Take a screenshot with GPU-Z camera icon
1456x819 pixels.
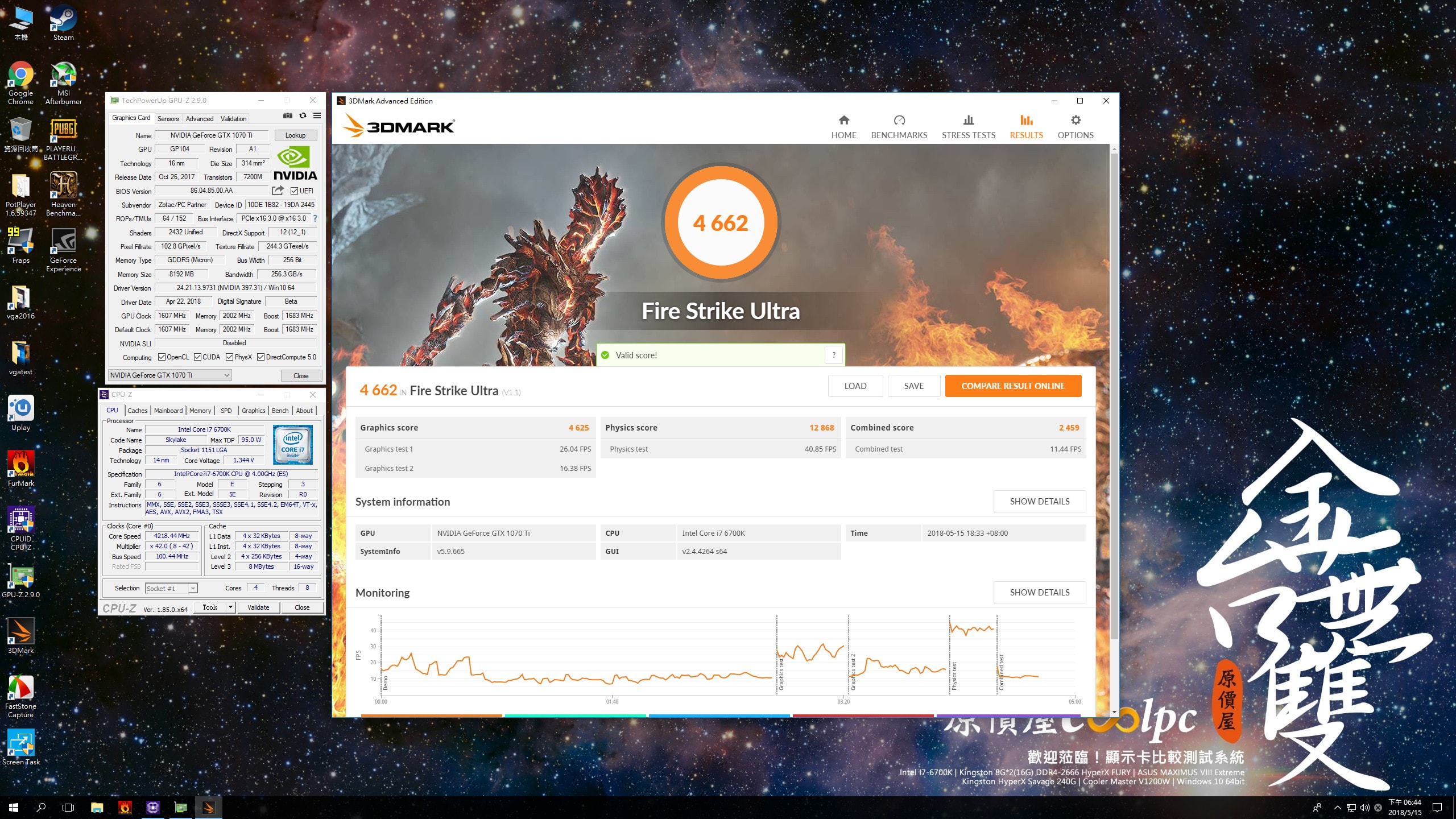click(288, 115)
